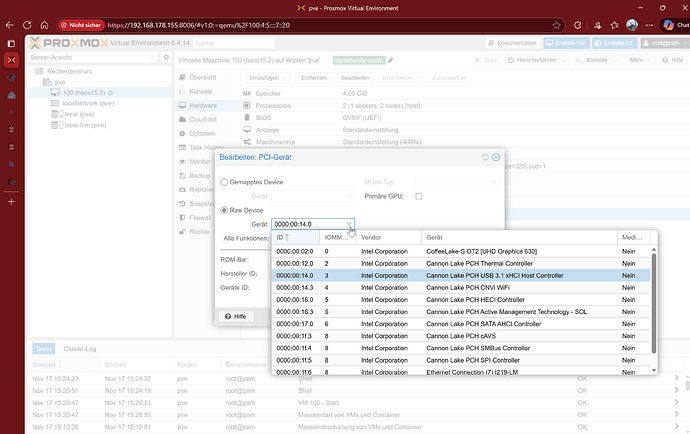The height and width of the screenshot is (434, 690).
Task: Open root@pam user menu
Action: (664, 43)
